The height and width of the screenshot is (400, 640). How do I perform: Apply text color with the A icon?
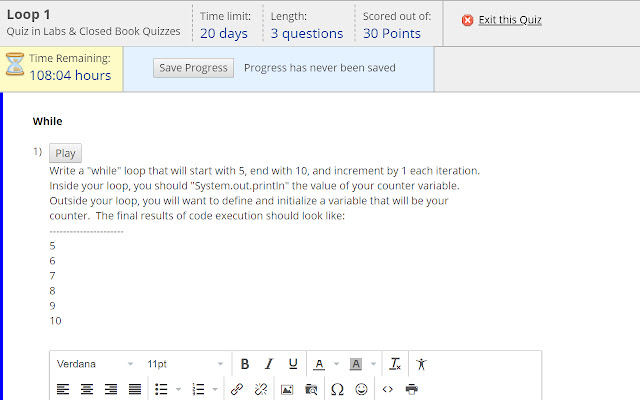(x=319, y=364)
